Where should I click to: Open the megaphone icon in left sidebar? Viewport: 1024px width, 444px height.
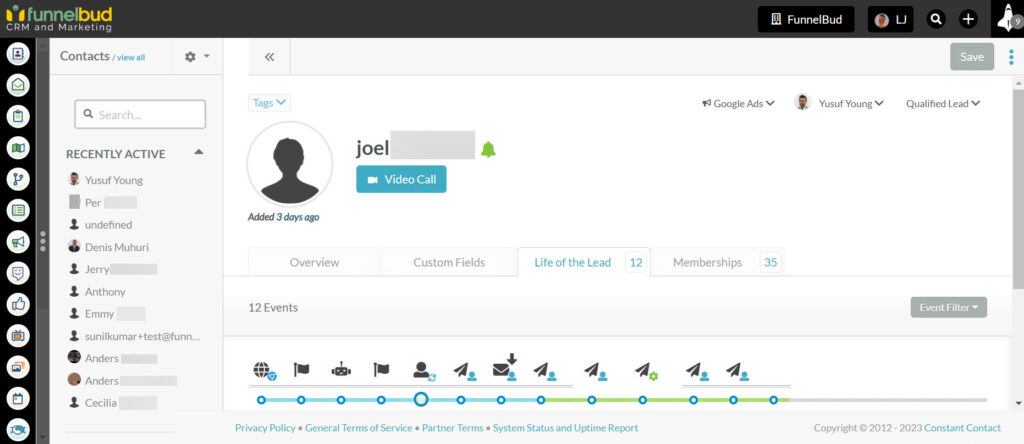(17, 242)
